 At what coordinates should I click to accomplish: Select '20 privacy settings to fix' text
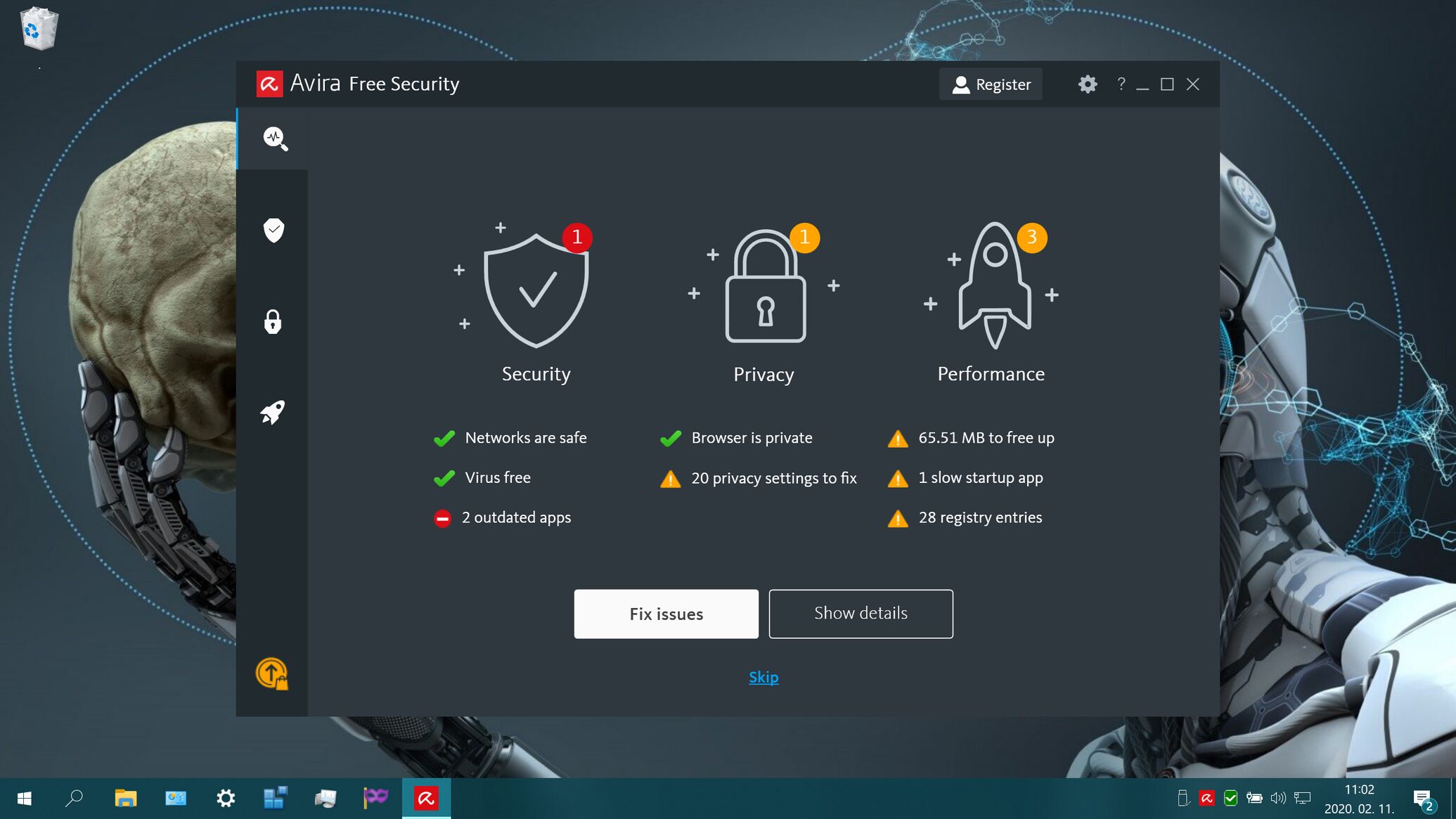773,478
